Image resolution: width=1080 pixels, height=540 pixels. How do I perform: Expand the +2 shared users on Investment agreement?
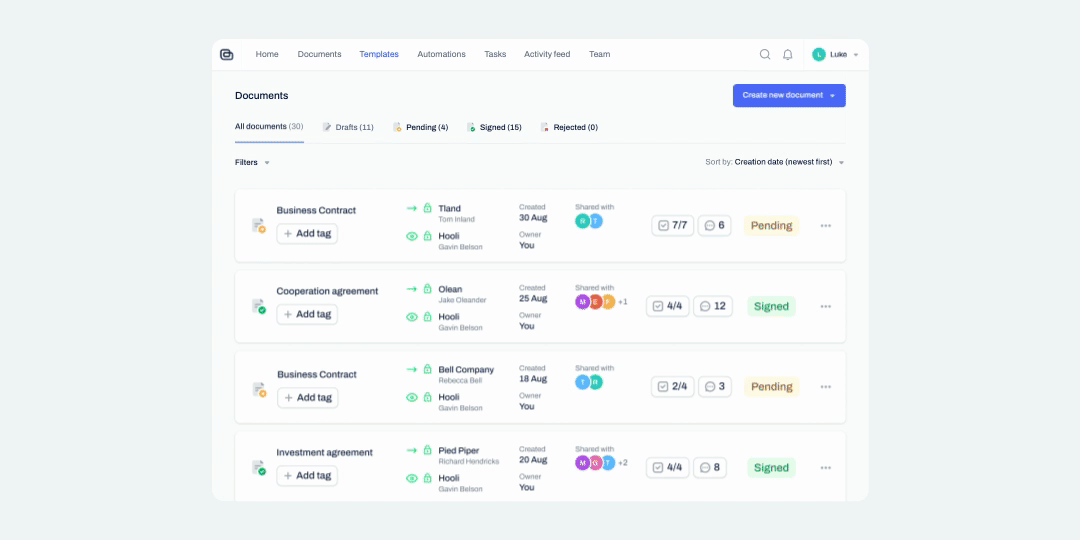pos(623,463)
